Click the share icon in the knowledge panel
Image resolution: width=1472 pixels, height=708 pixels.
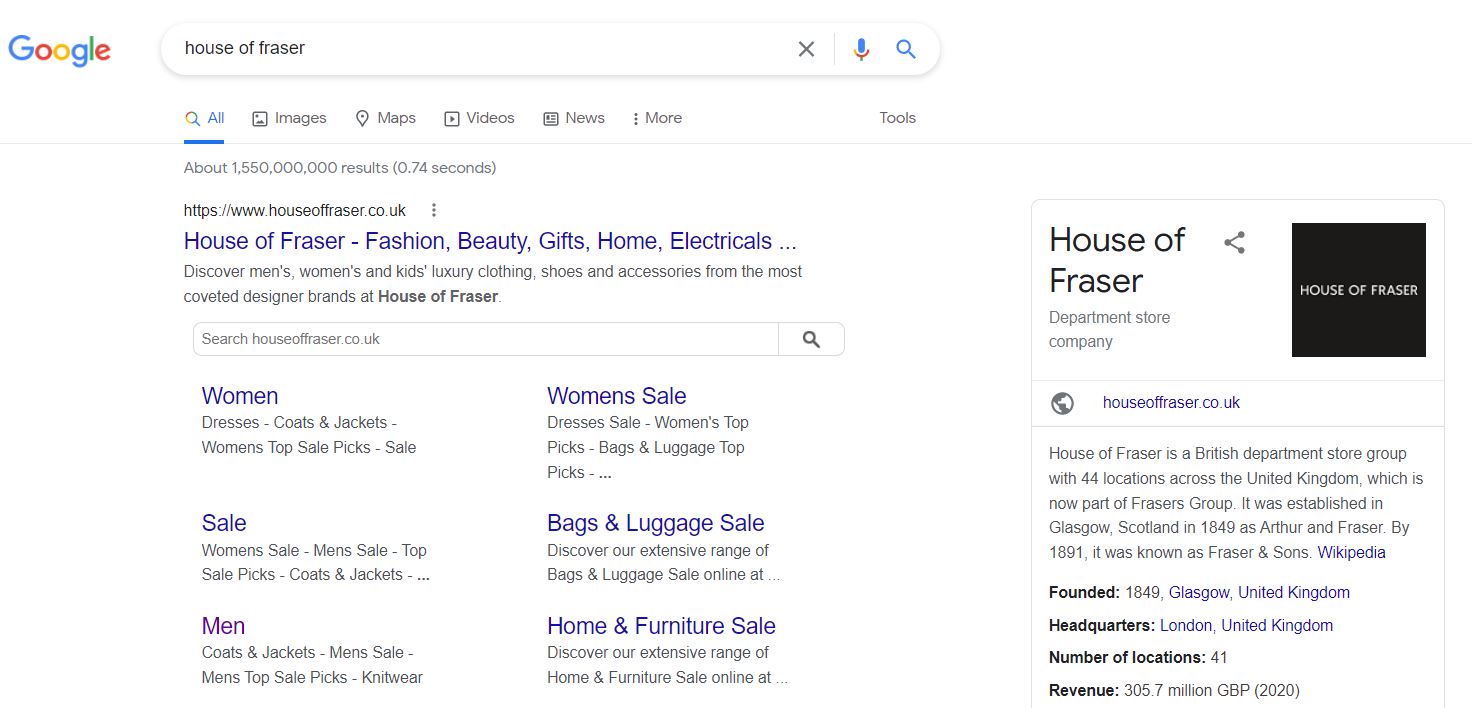pos(1235,241)
